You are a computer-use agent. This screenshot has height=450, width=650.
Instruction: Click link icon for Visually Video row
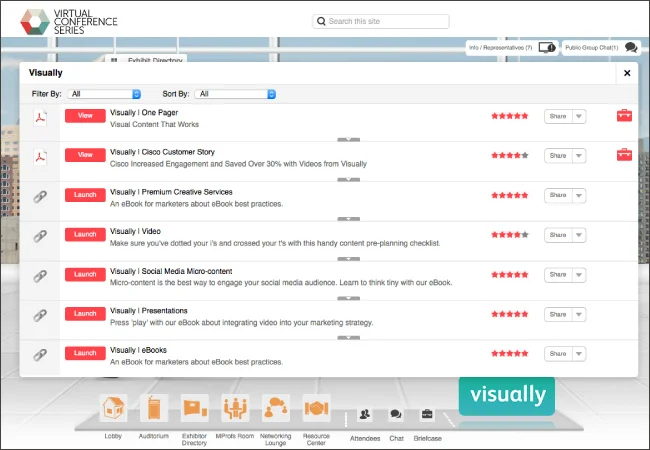[x=40, y=236]
